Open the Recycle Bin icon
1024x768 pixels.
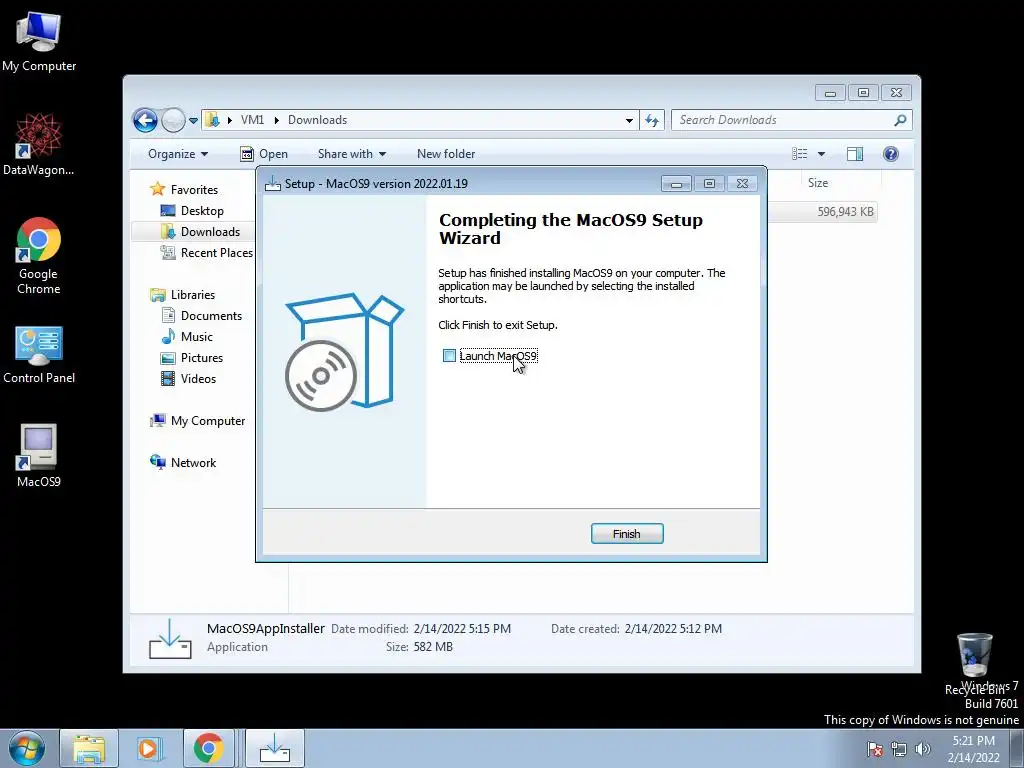pos(974,663)
